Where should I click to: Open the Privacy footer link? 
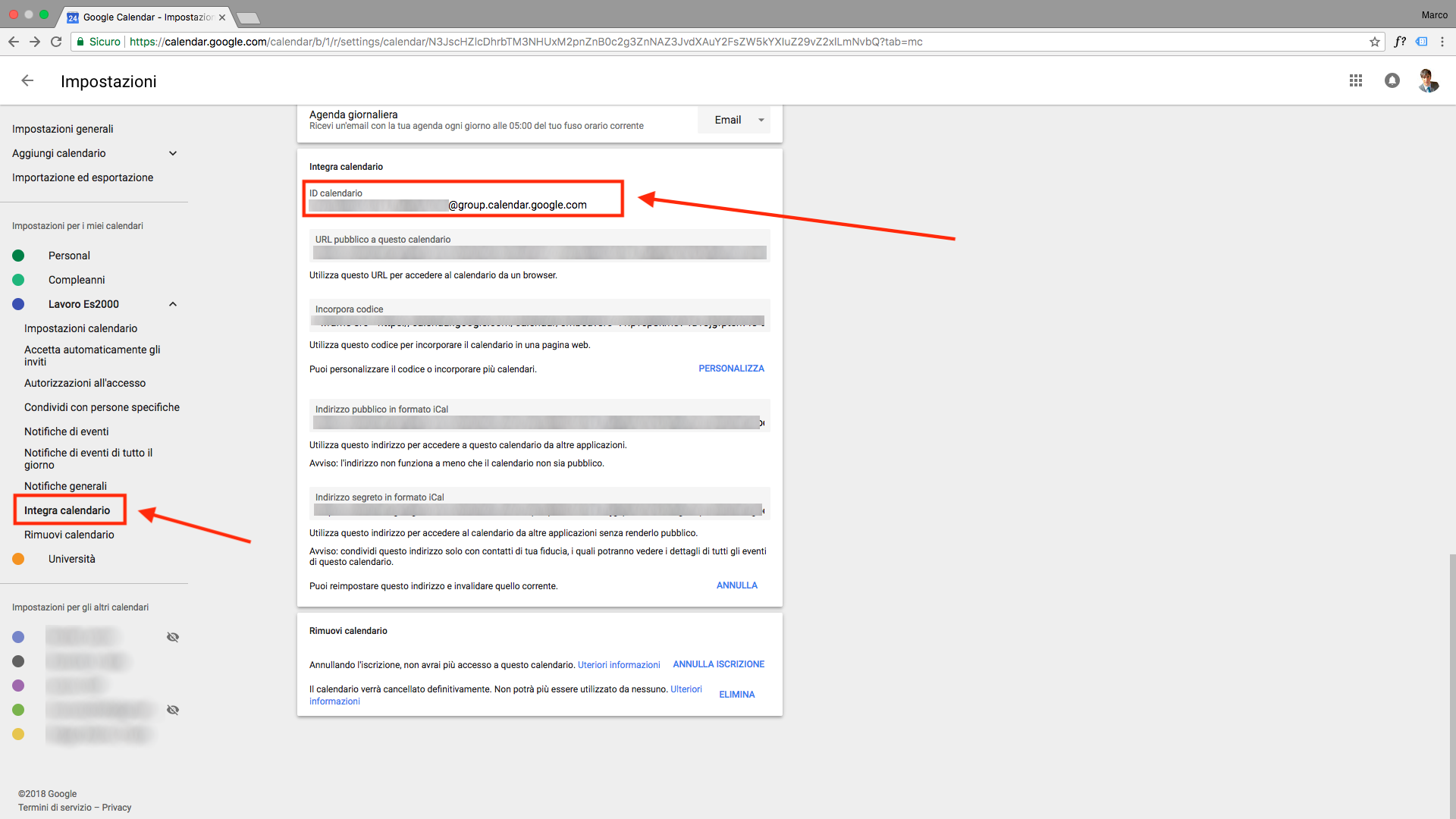pyautogui.click(x=117, y=808)
